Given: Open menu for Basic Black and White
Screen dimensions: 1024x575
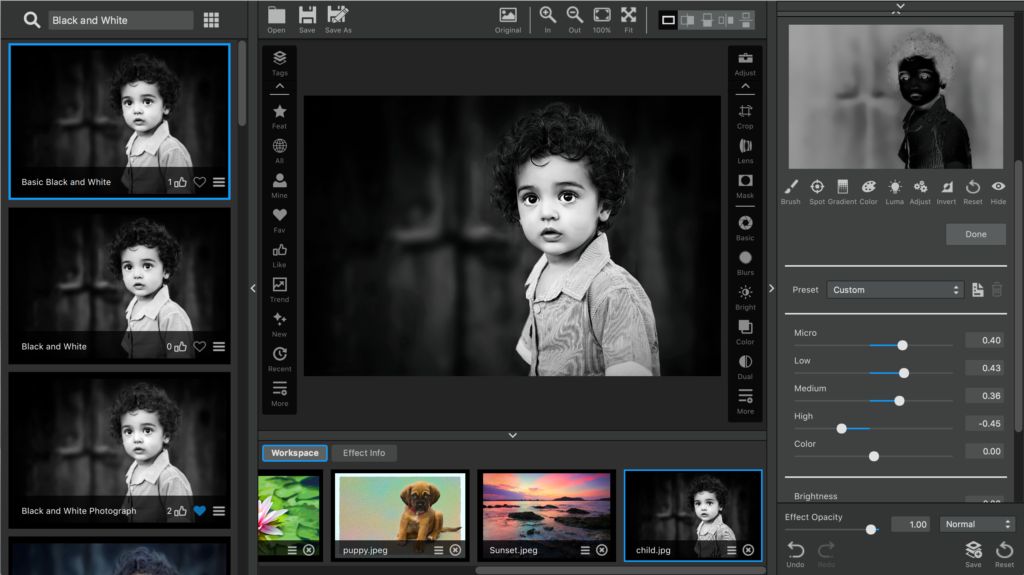Looking at the screenshot, I should pos(219,182).
